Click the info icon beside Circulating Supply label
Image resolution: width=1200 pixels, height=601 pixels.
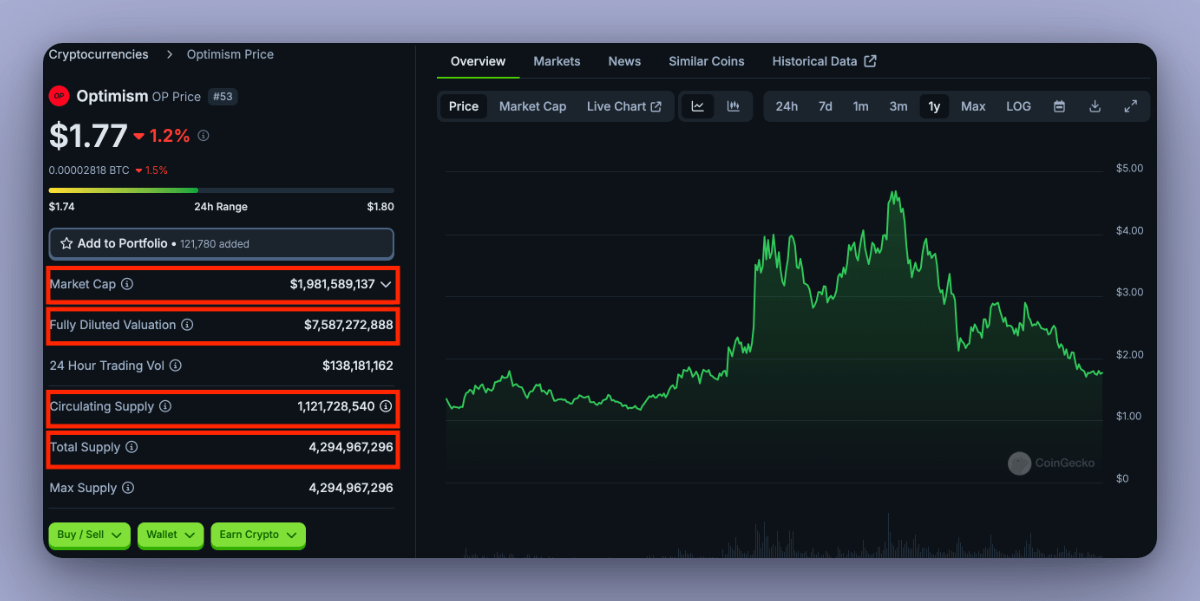pos(165,406)
